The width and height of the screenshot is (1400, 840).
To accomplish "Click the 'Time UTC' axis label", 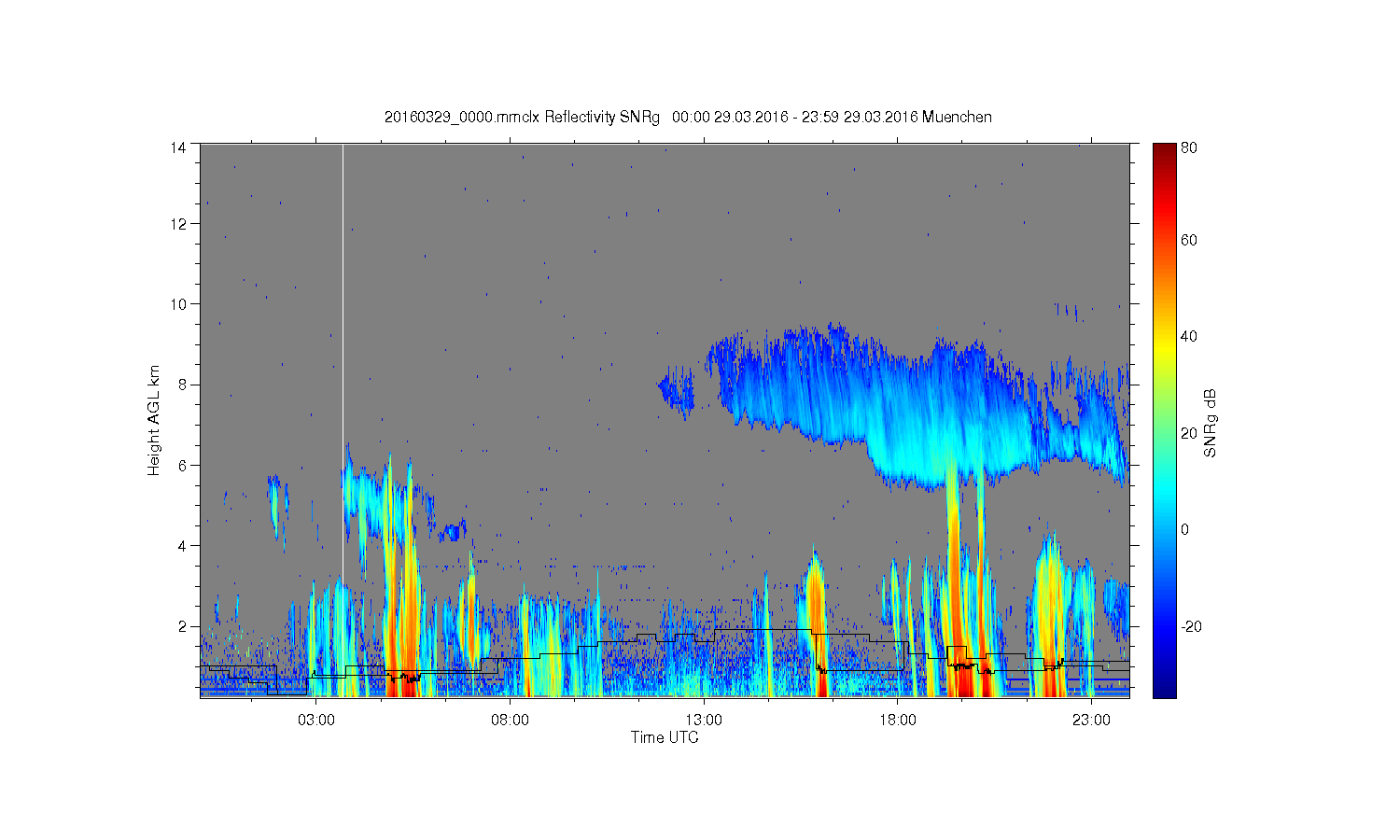I will tap(664, 737).
